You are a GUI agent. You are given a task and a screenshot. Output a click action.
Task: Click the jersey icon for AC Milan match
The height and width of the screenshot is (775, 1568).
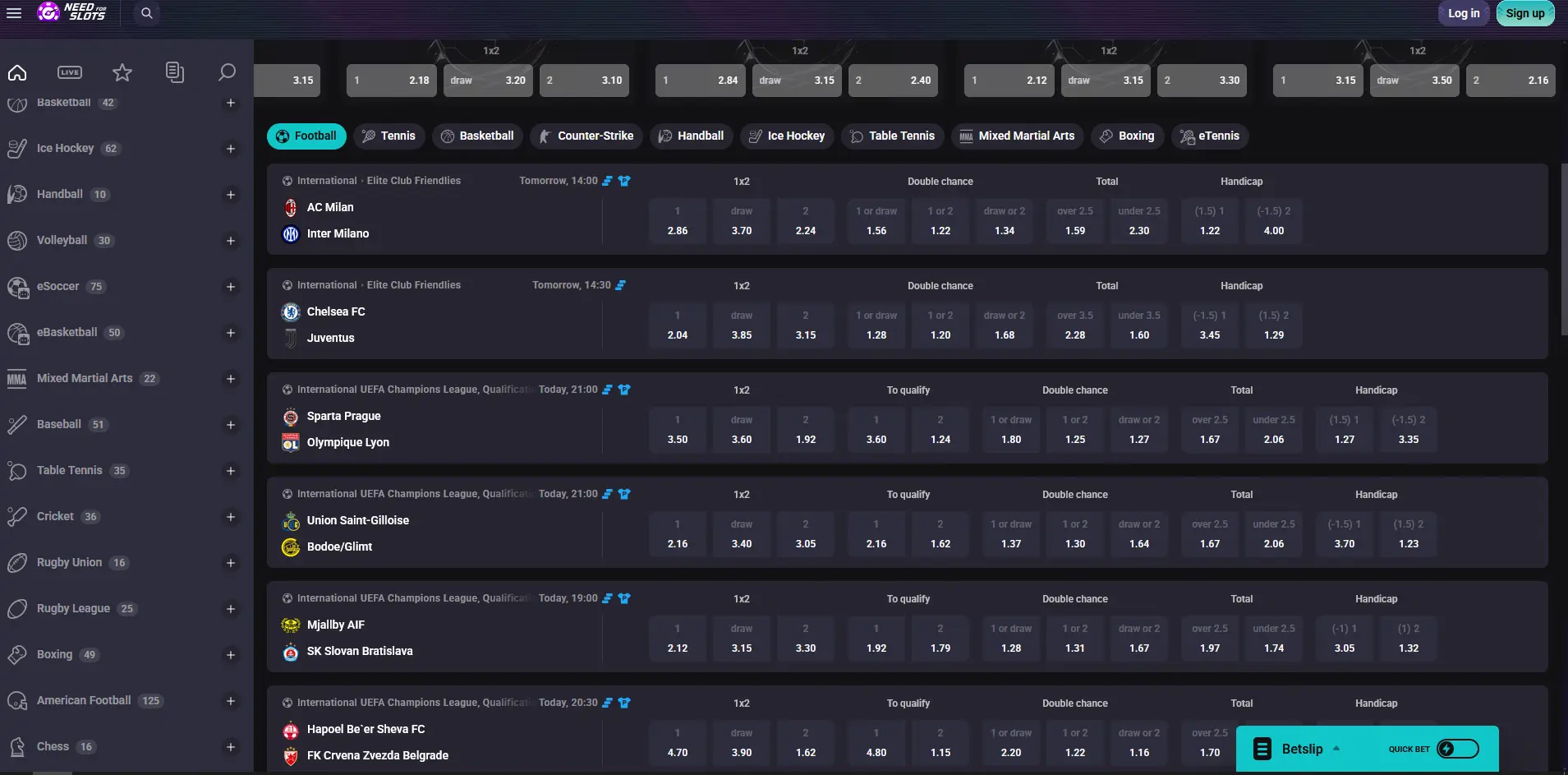coord(624,181)
